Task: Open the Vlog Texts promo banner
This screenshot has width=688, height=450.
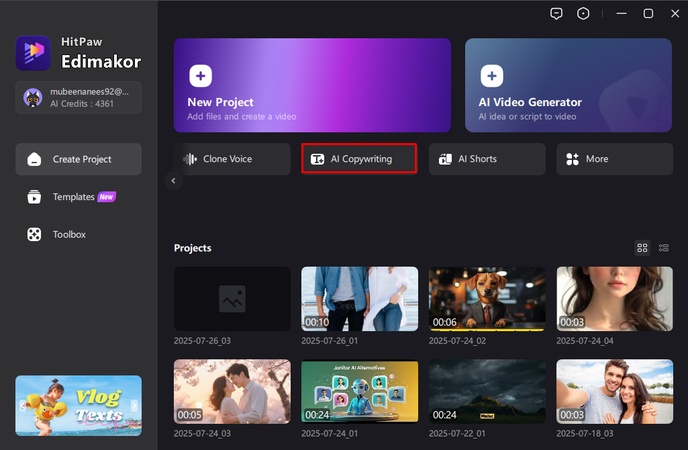Action: [79, 405]
